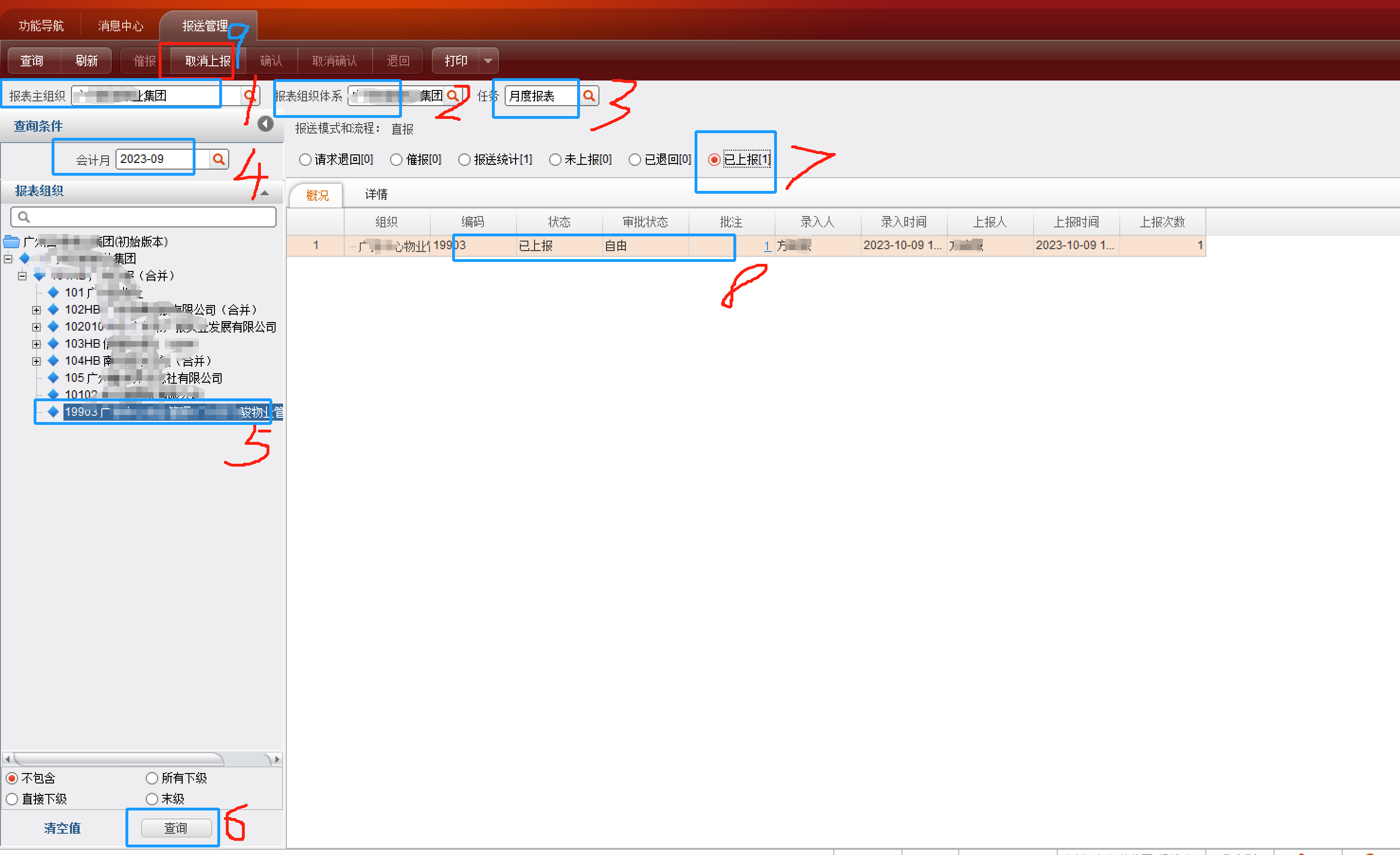Click magnifier icon in organization search box

24,216
